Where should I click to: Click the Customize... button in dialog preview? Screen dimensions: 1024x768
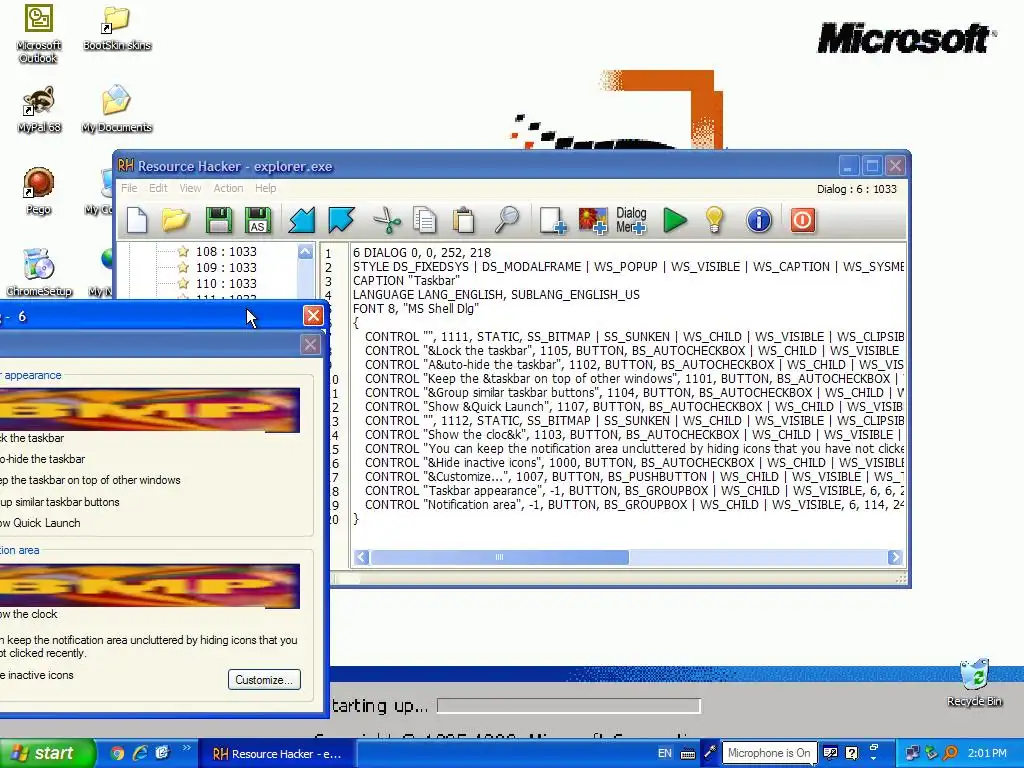pos(264,680)
